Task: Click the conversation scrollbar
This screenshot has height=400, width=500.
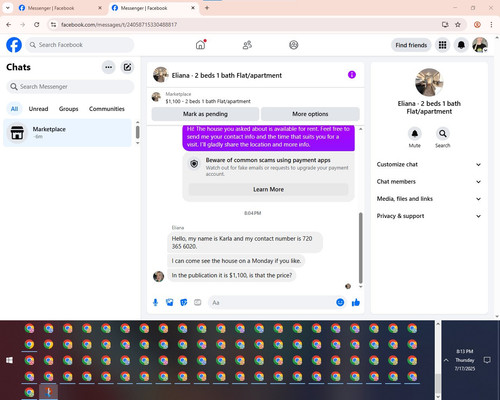Action: click(360, 248)
